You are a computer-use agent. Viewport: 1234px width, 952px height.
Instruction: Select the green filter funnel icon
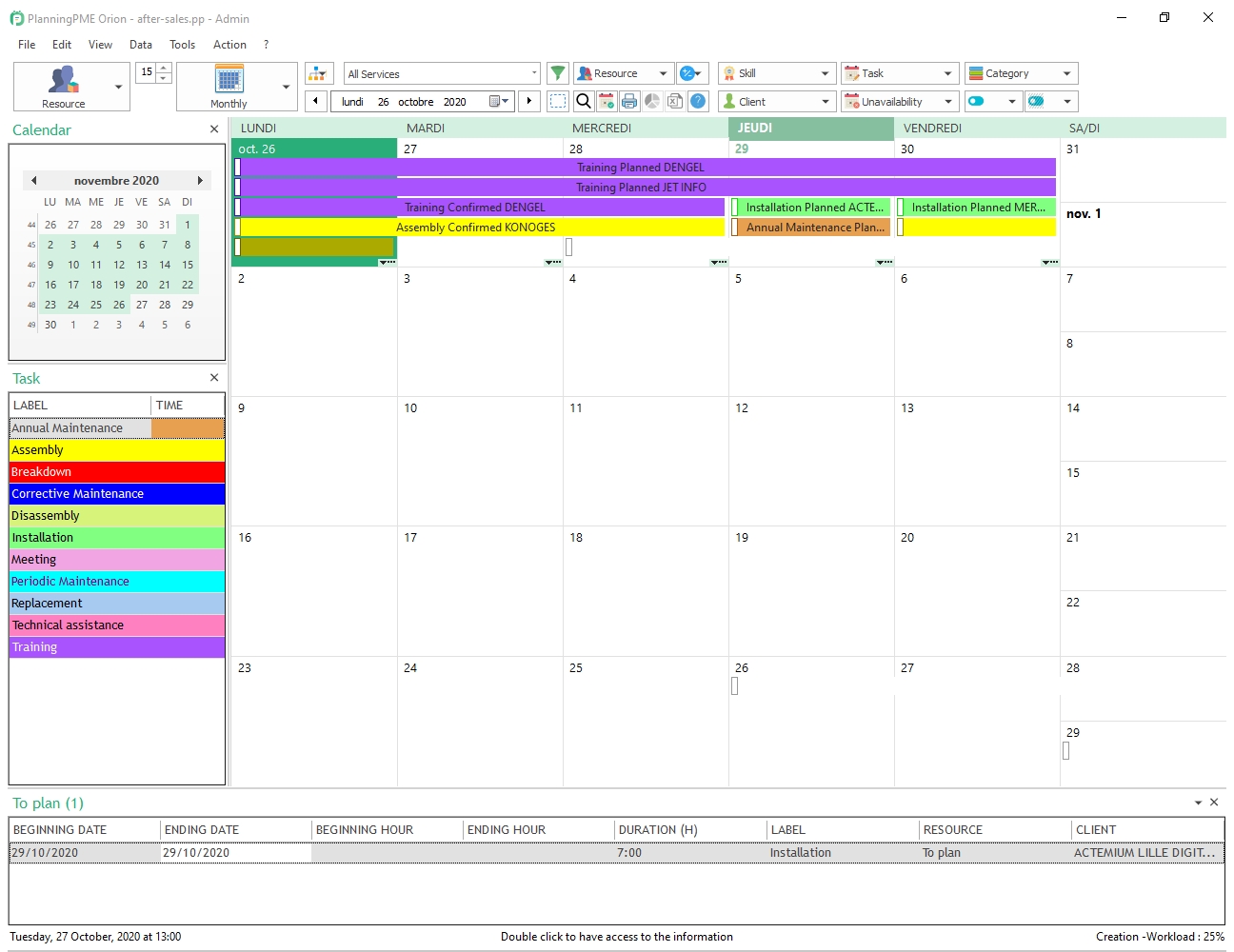tap(558, 73)
